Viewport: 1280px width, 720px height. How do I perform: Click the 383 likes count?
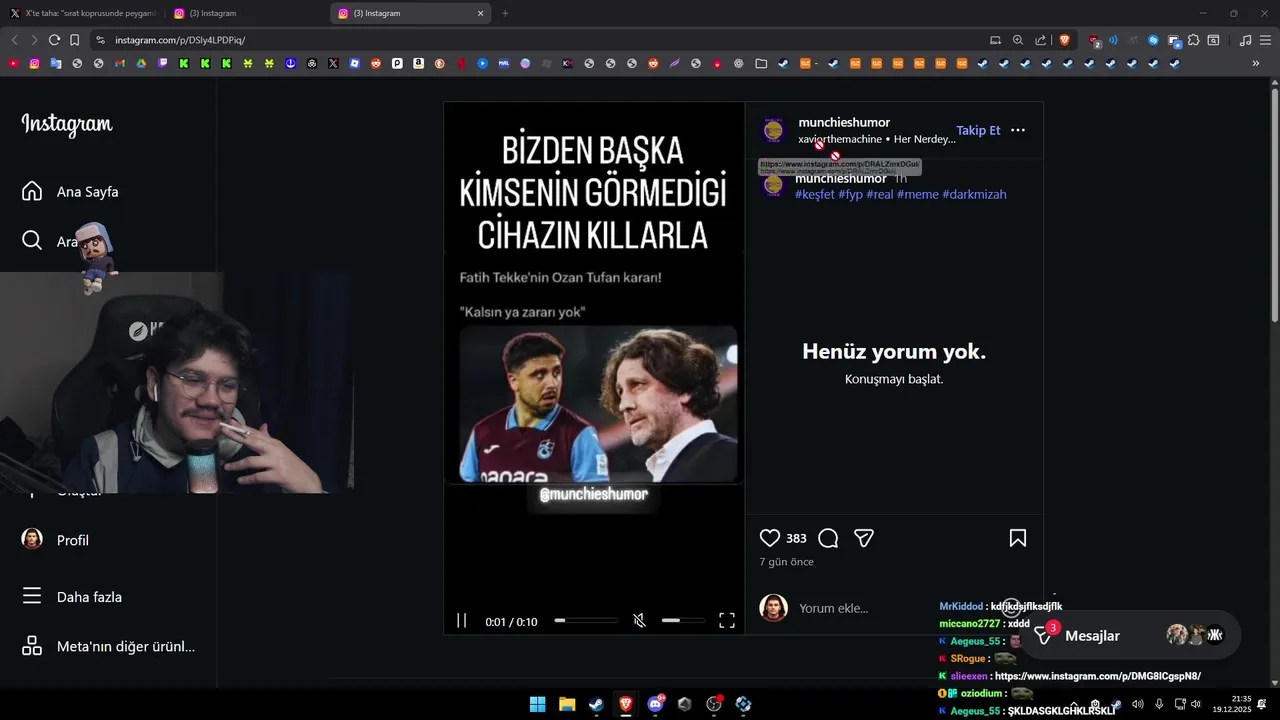796,538
